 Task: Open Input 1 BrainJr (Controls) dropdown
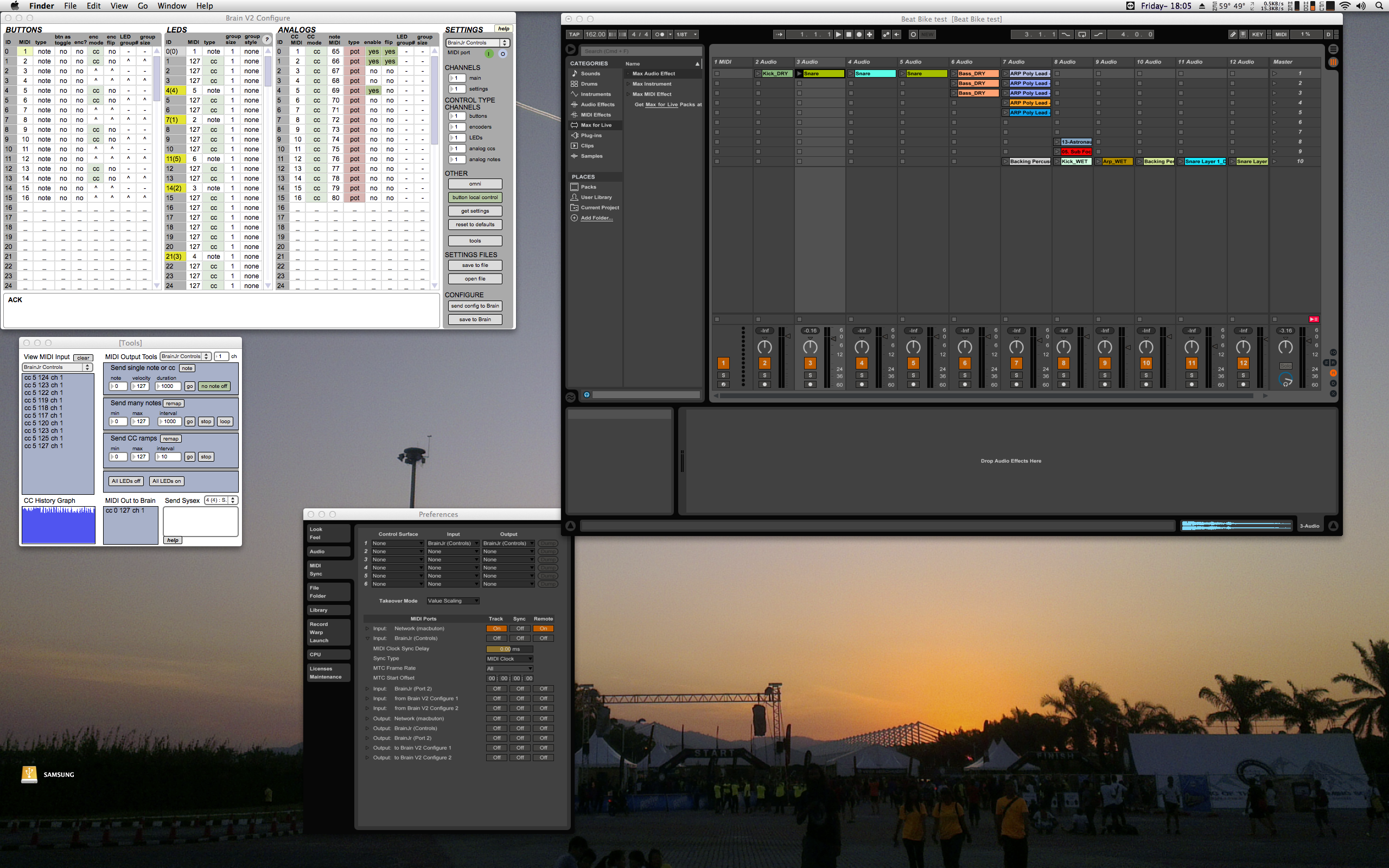pos(453,543)
